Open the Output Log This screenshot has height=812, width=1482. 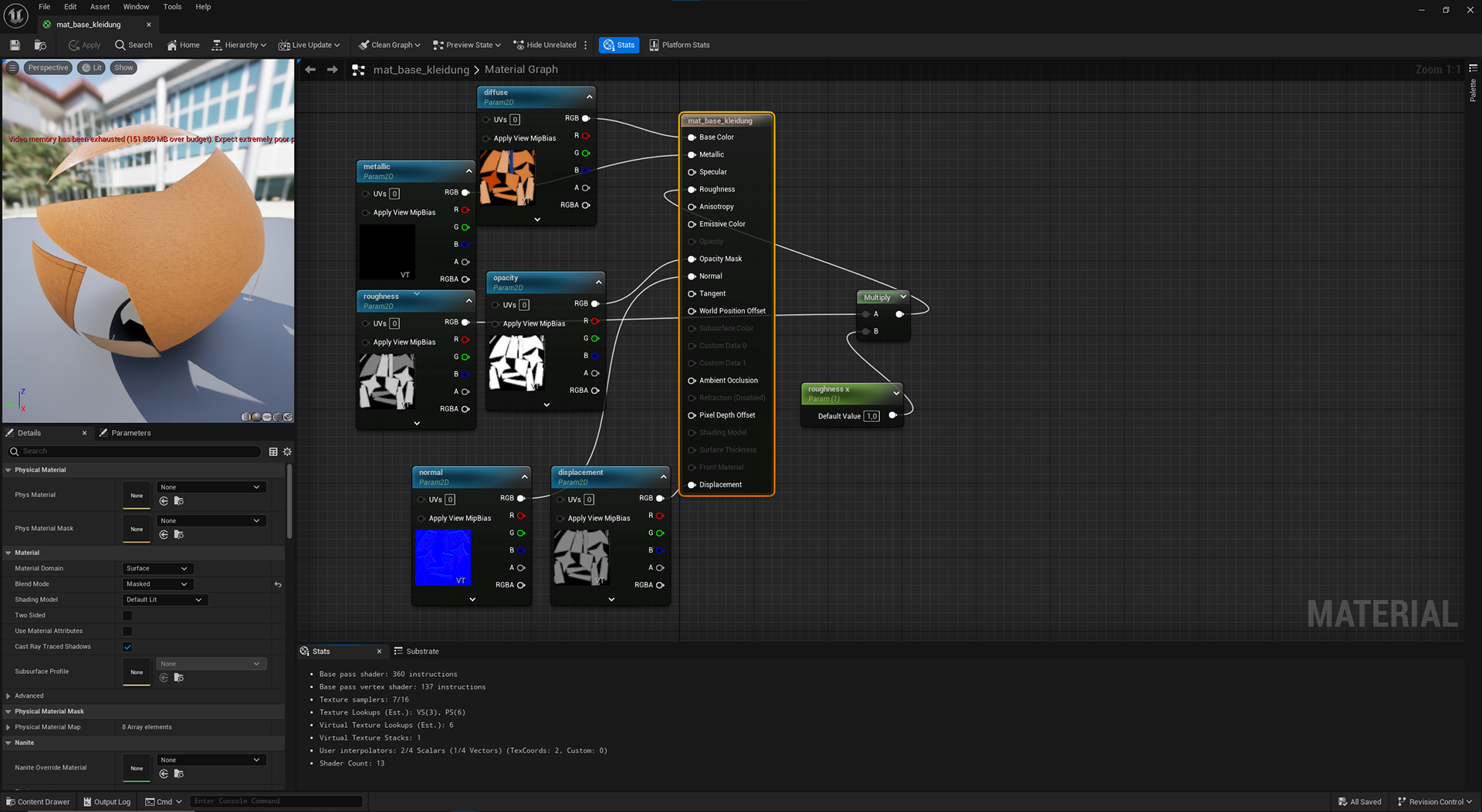click(x=107, y=802)
